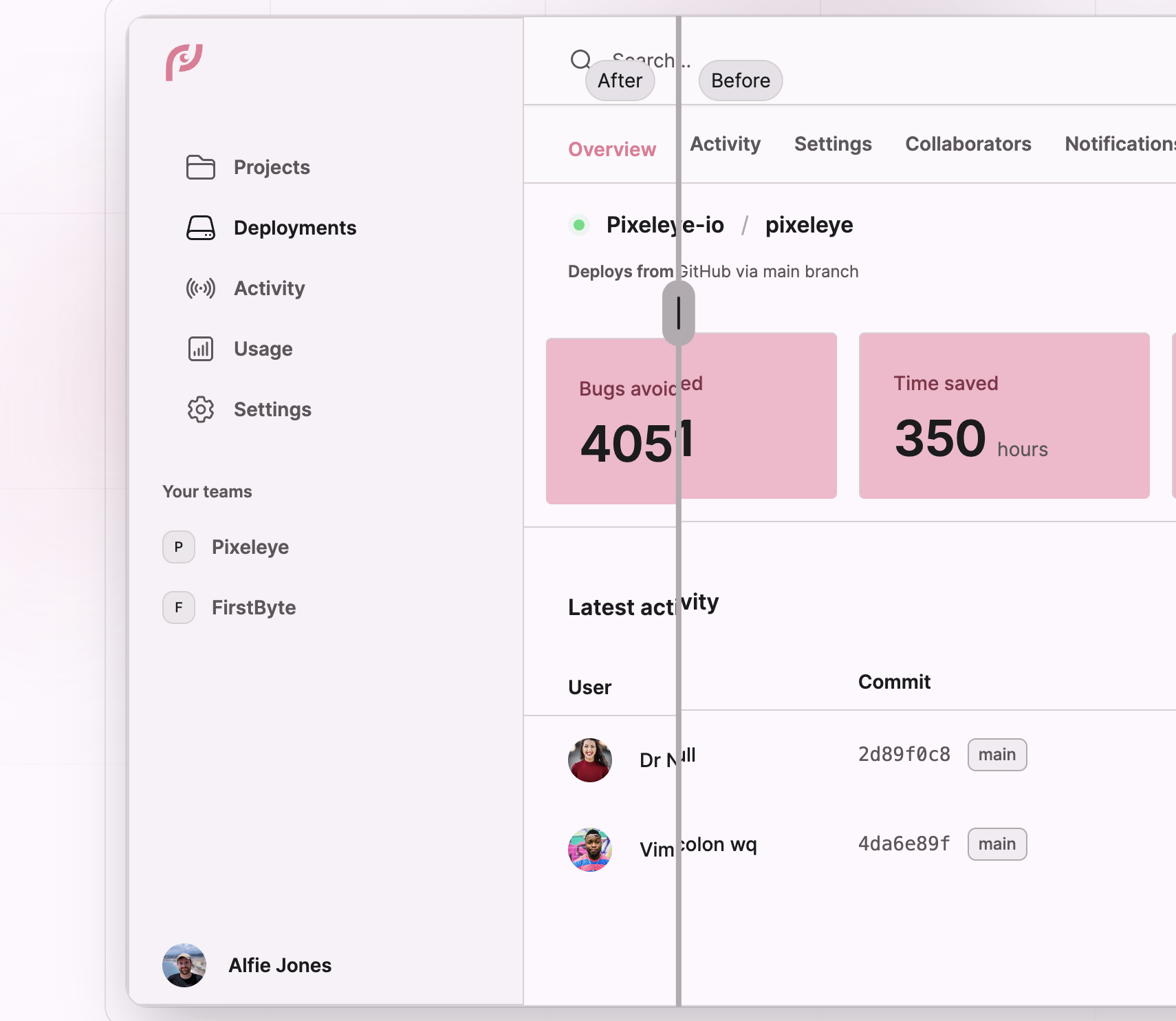Click the green deployment status dot

click(579, 225)
